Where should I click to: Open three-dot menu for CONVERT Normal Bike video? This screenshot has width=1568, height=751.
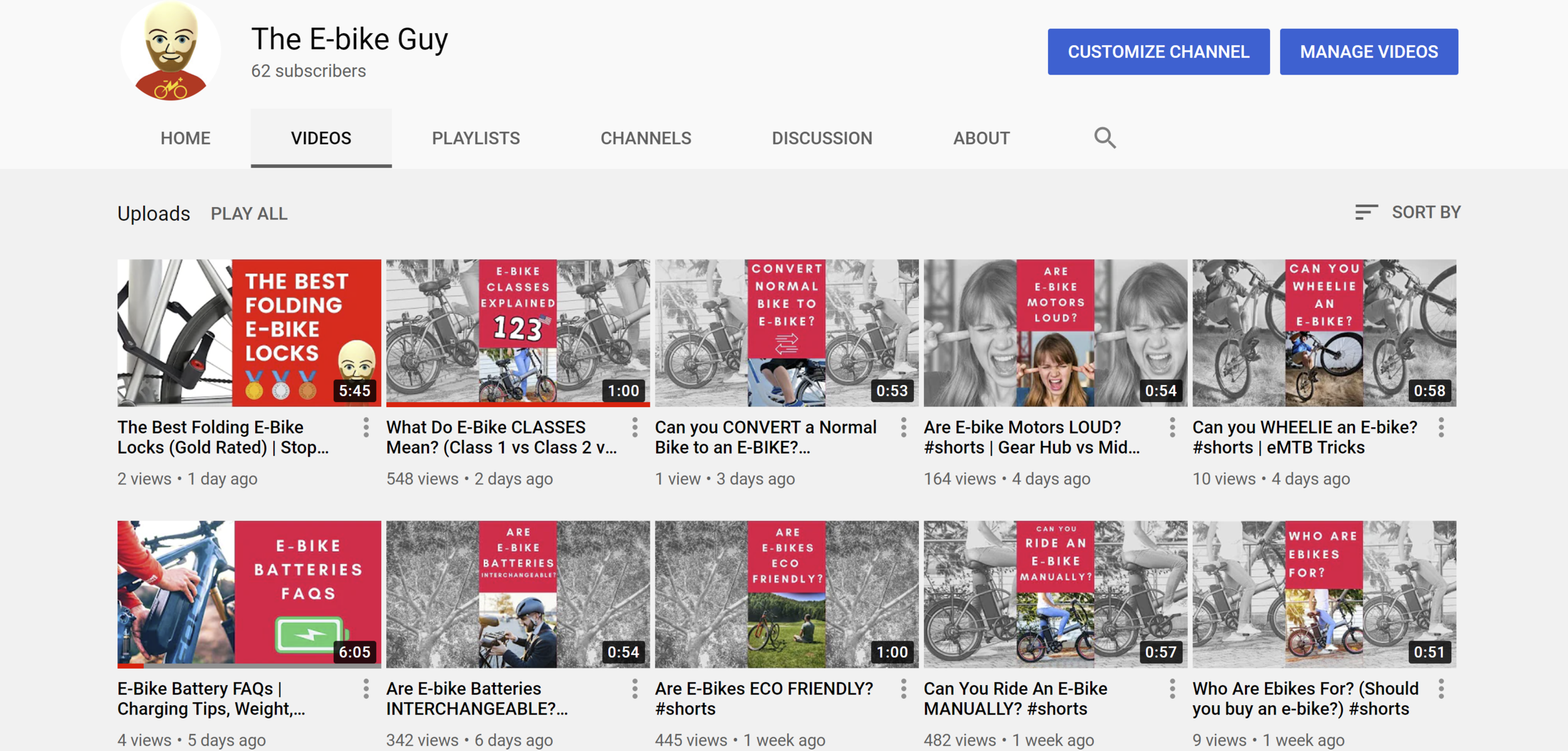coord(903,428)
